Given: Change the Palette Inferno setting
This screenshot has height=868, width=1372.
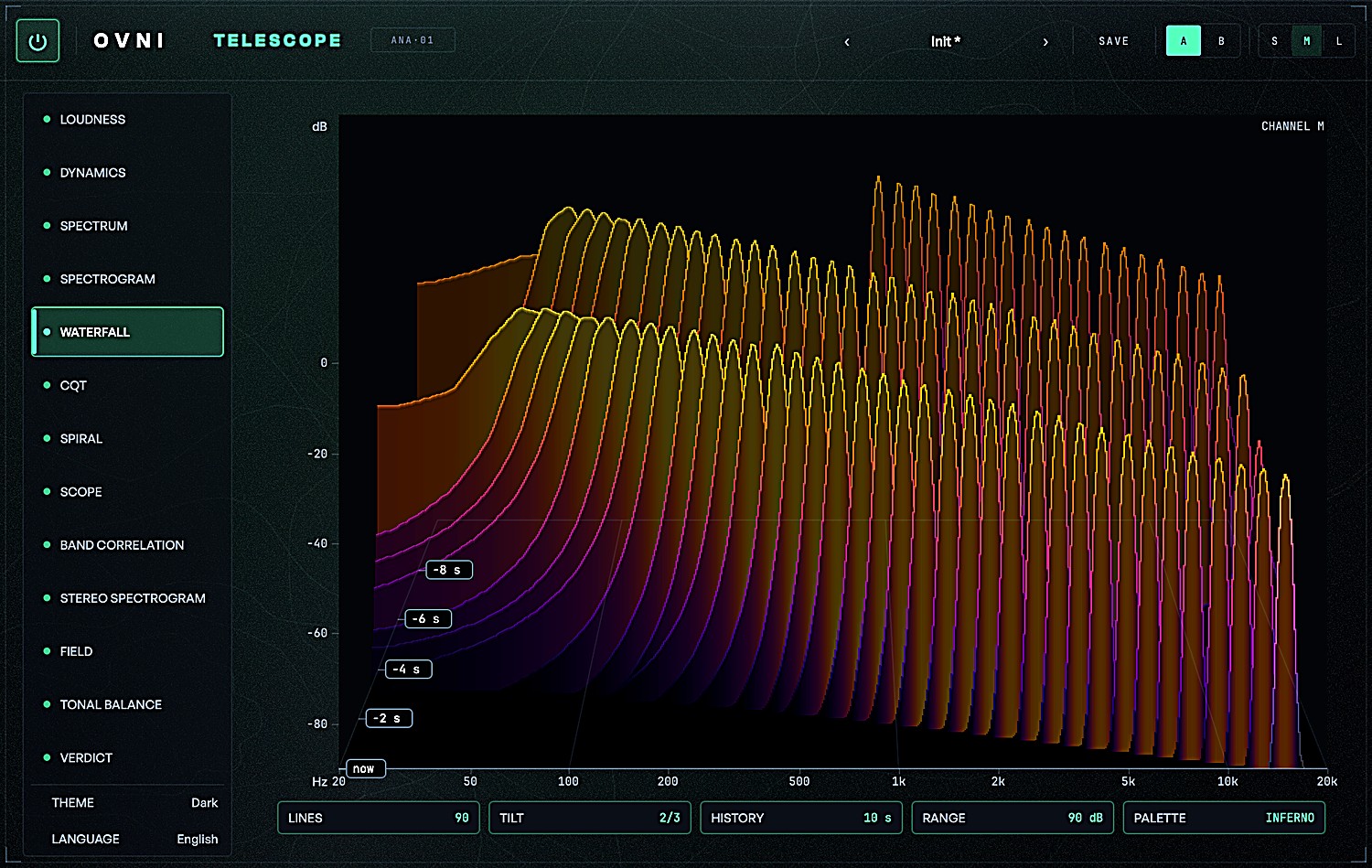Looking at the screenshot, I should pos(1224,818).
